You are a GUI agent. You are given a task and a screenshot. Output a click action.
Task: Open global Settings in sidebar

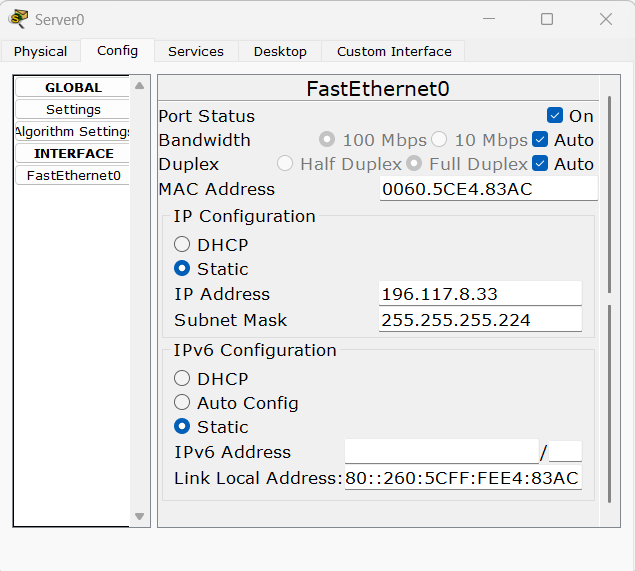coord(73,109)
